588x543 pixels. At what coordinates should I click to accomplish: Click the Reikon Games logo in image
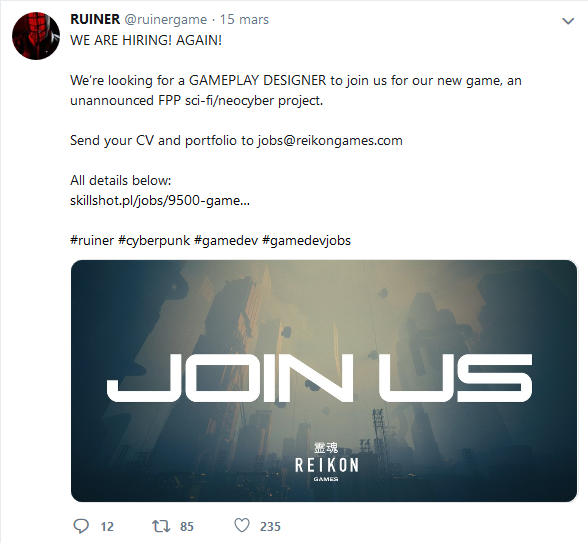[x=326, y=462]
